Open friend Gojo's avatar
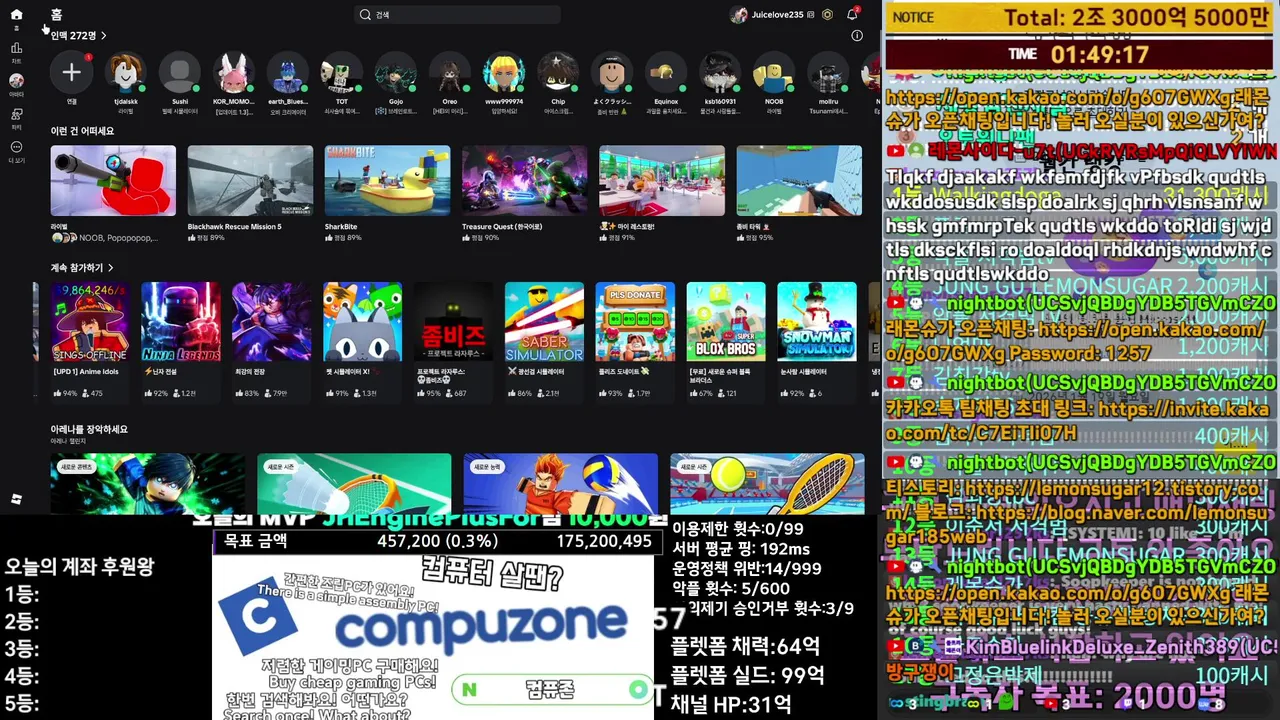This screenshot has height=720, width=1280. [x=396, y=72]
